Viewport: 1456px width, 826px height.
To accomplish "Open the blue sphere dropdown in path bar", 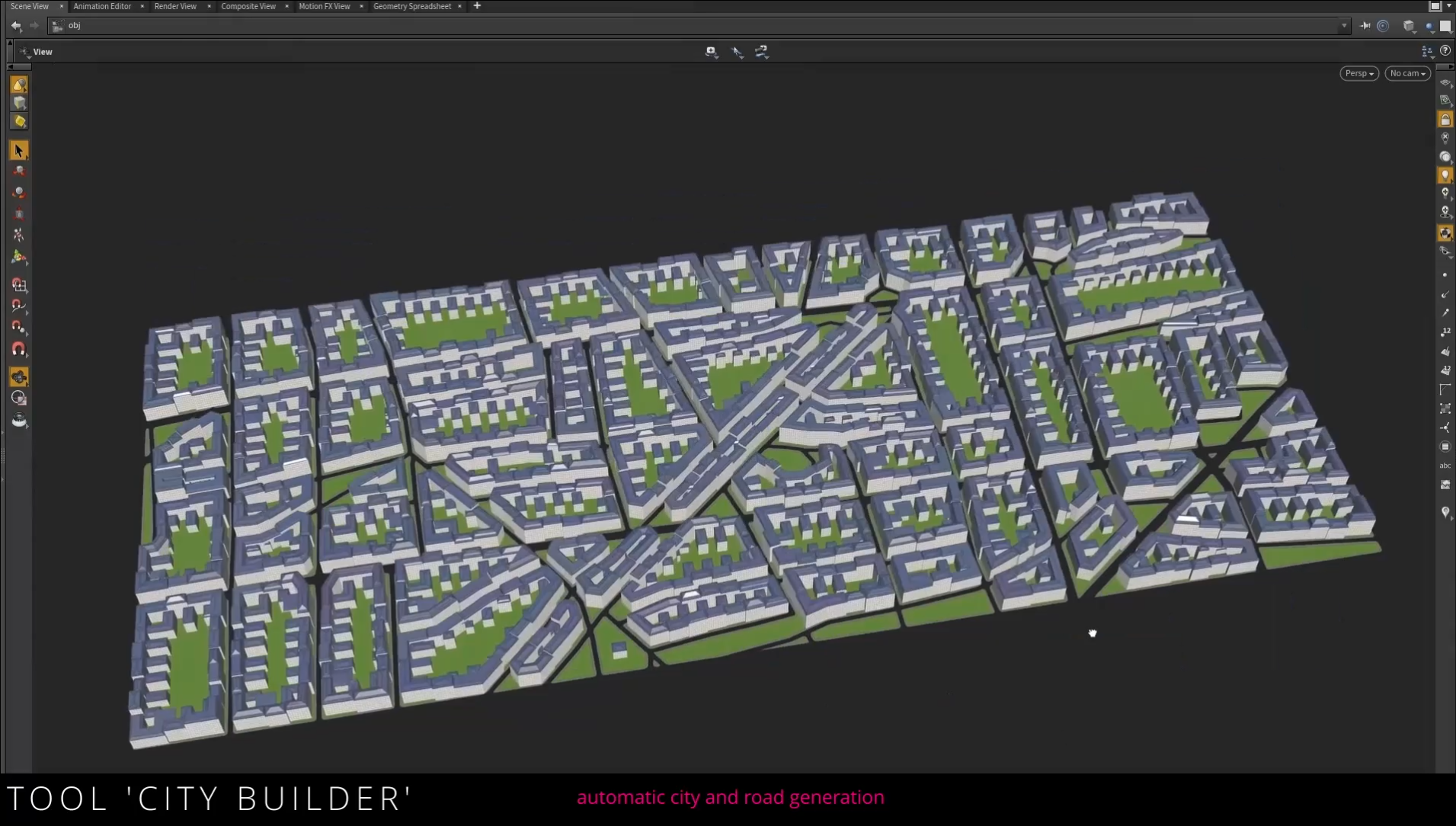I will tap(1430, 26).
